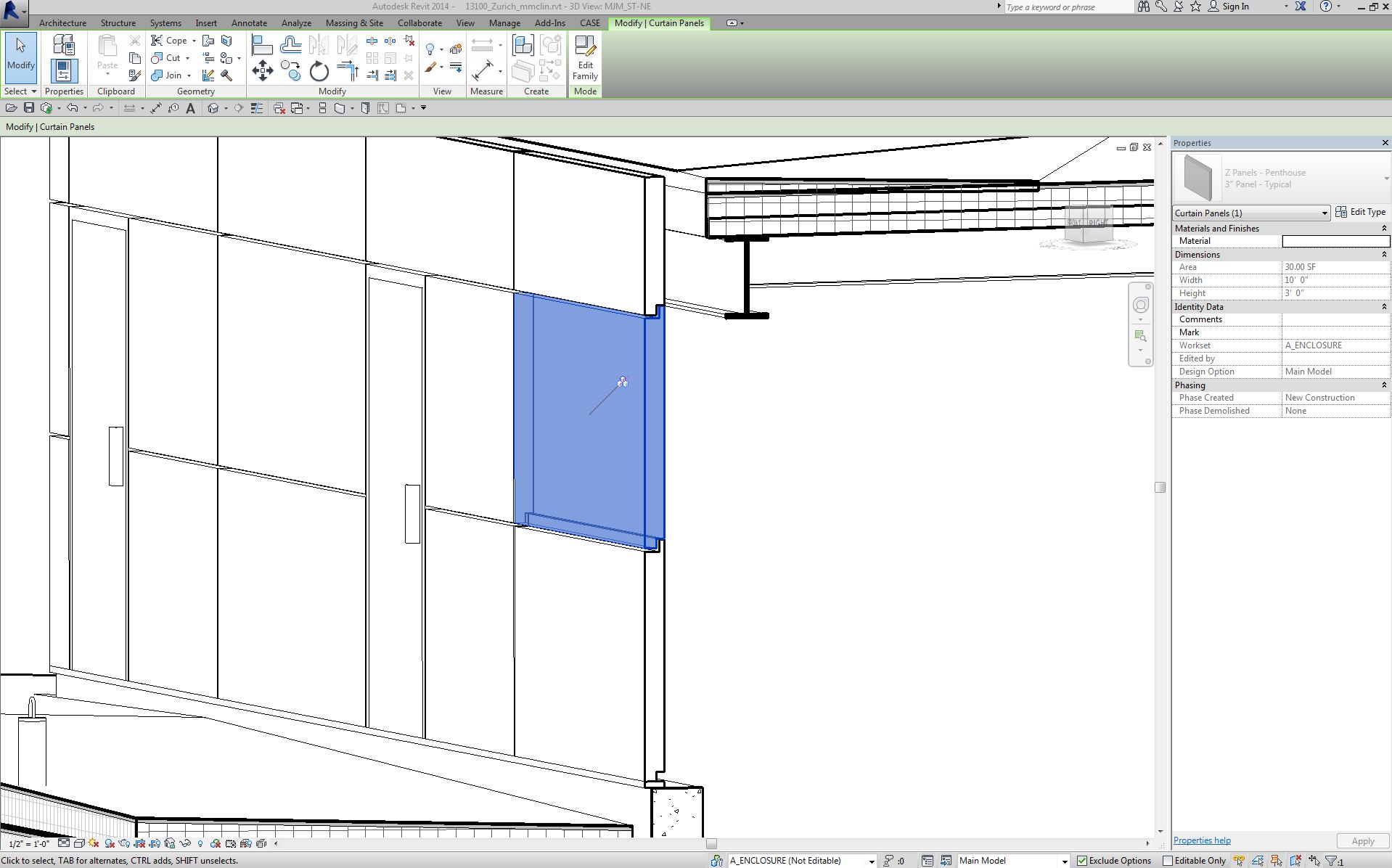The image size is (1392, 868).
Task: Toggle the Exclude Options checkbox
Action: click(1082, 861)
